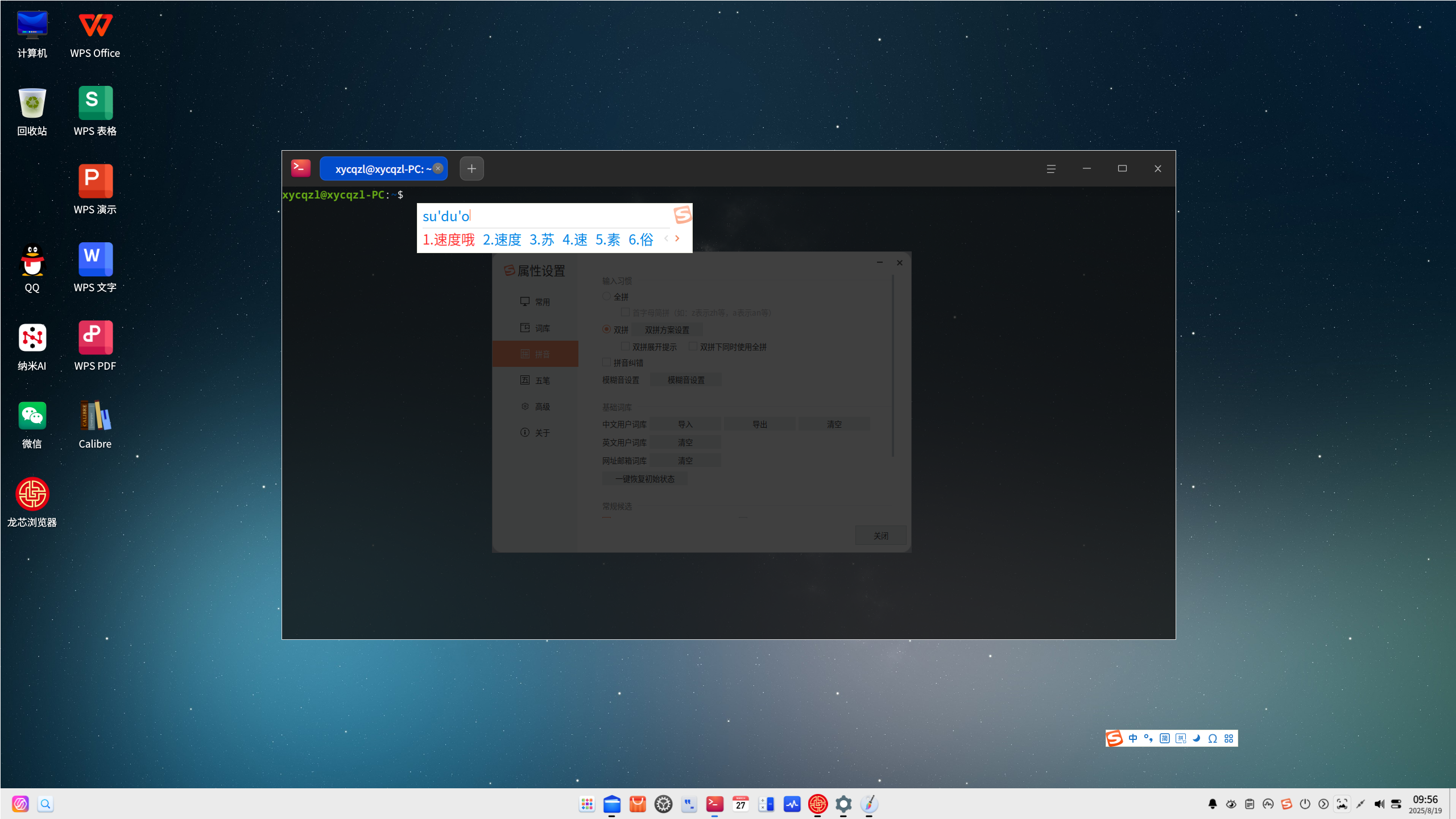This screenshot has width=1456, height=819.
Task: Choose candidate 3.苏
Action: 541,240
